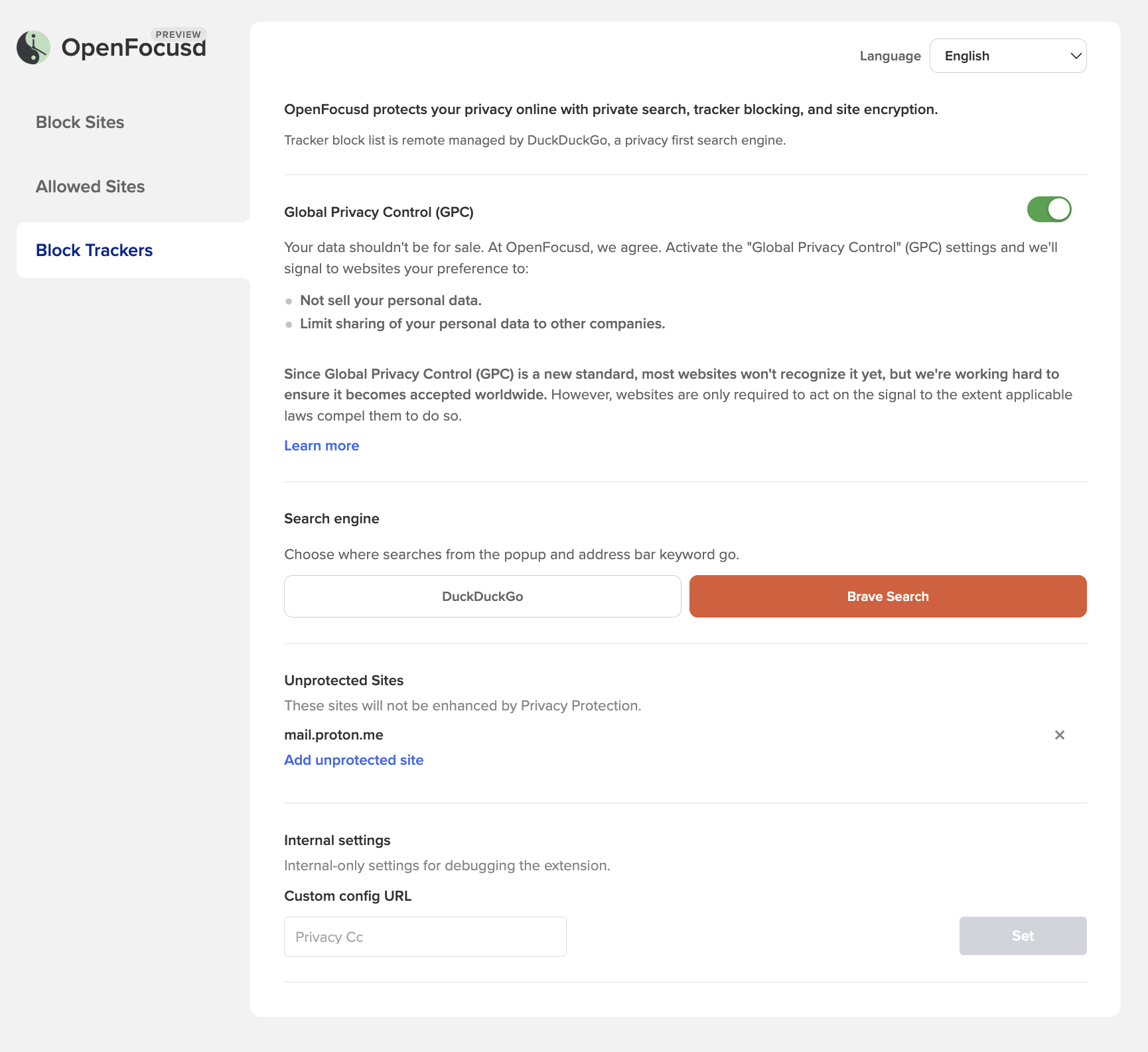The image size is (1148, 1052).
Task: Click the Global Privacy Control (GPC) heading
Action: pyautogui.click(x=379, y=212)
